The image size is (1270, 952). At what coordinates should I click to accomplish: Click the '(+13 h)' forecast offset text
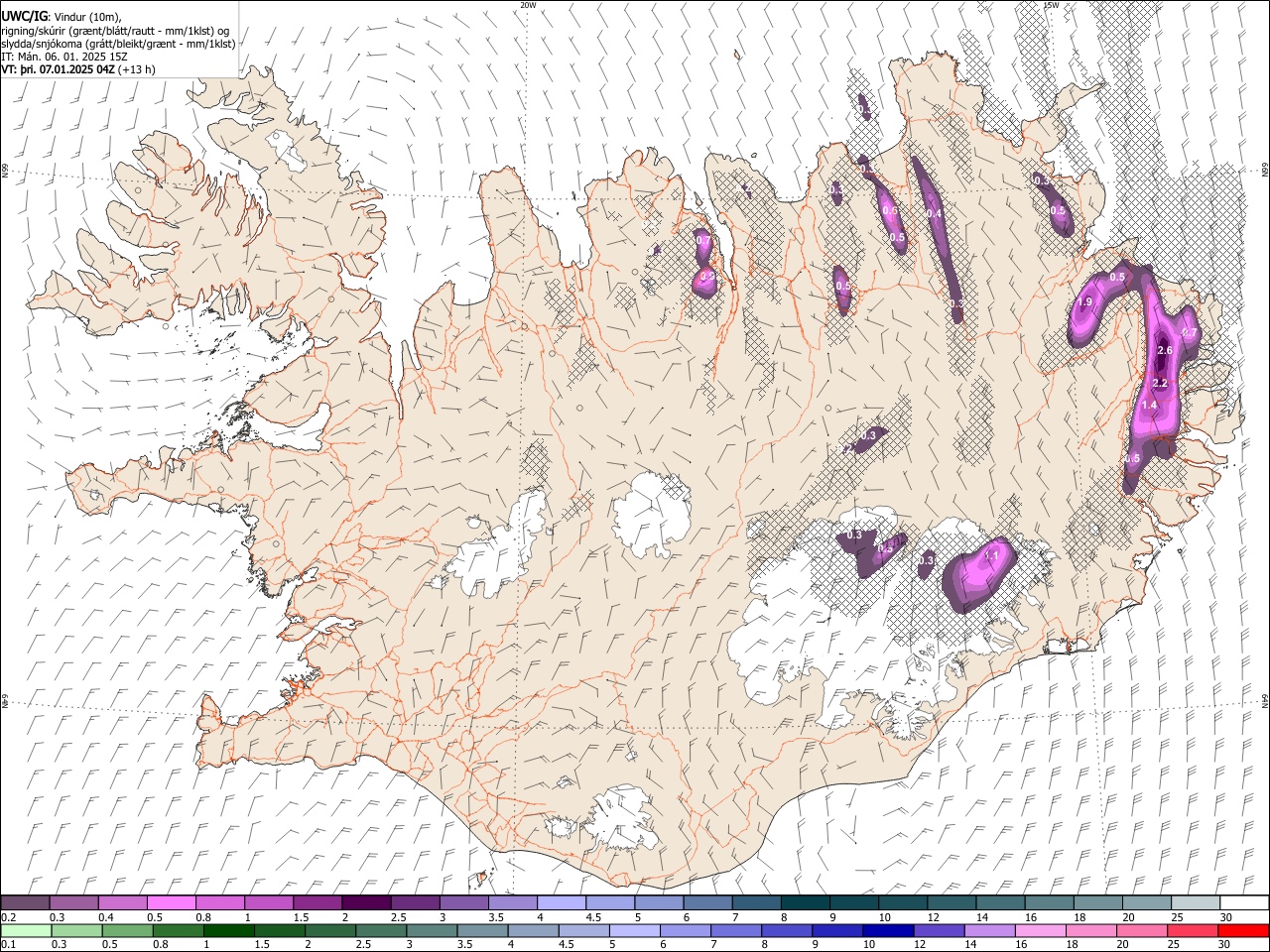click(x=136, y=69)
